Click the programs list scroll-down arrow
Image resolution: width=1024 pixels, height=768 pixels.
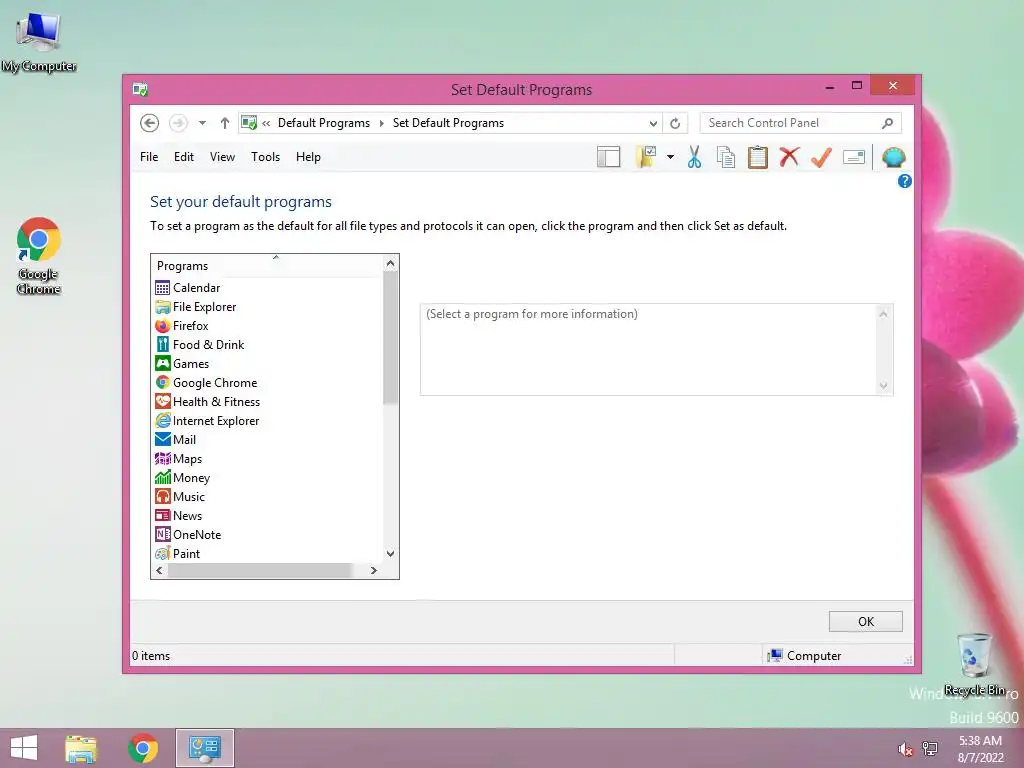tap(390, 553)
